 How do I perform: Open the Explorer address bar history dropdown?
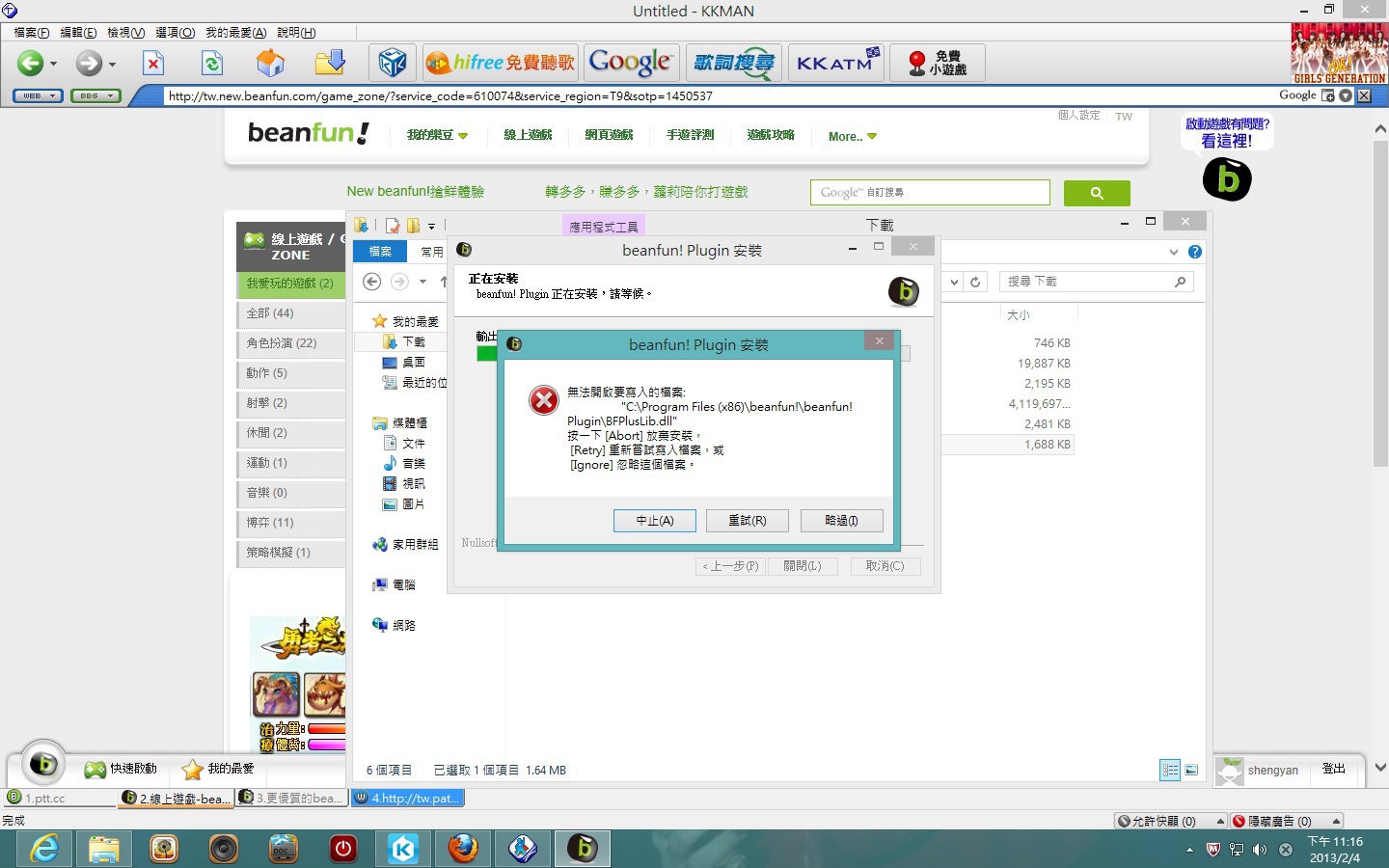pyautogui.click(x=954, y=282)
